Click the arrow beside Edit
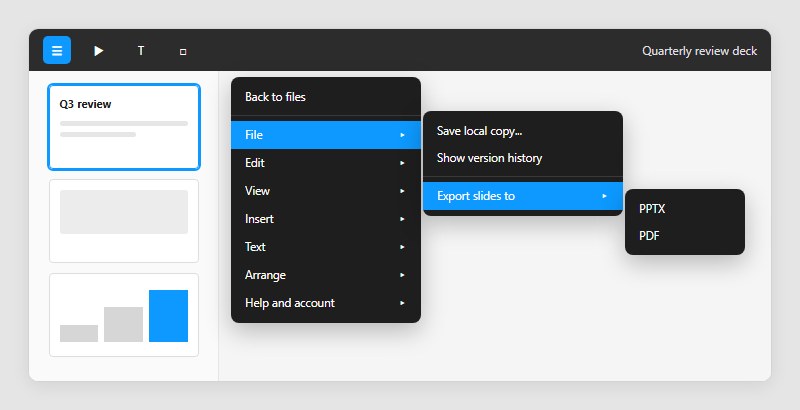The height and width of the screenshot is (410, 800). (403, 163)
